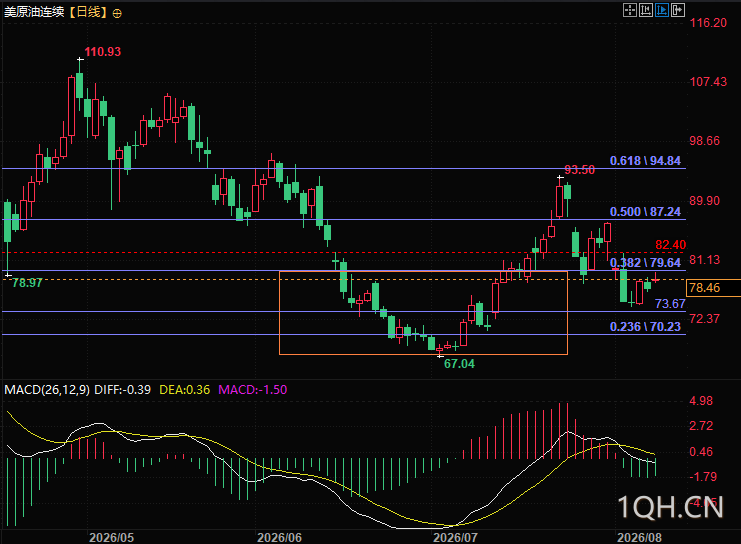Click the 78.97 low price marker
This screenshot has width=741, height=544.
27,283
